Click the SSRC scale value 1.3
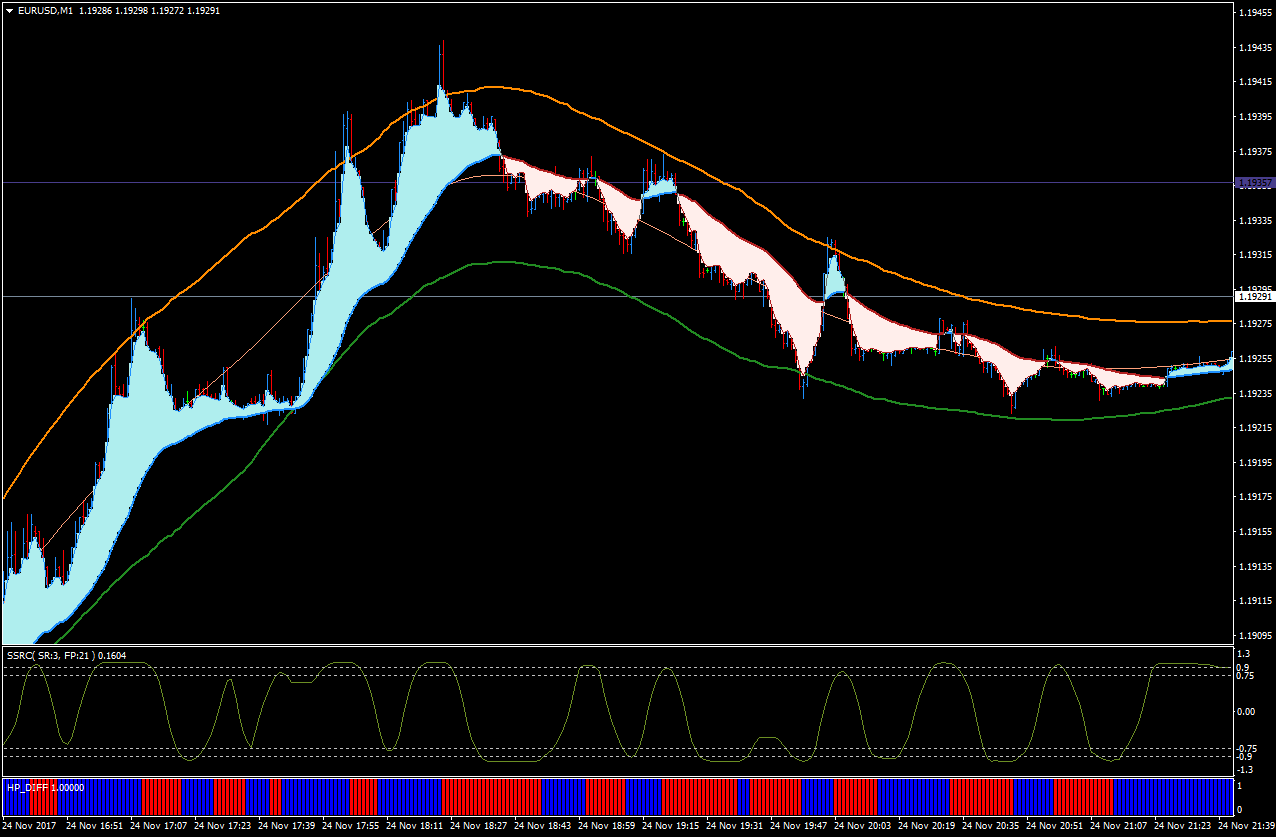 click(x=1246, y=653)
